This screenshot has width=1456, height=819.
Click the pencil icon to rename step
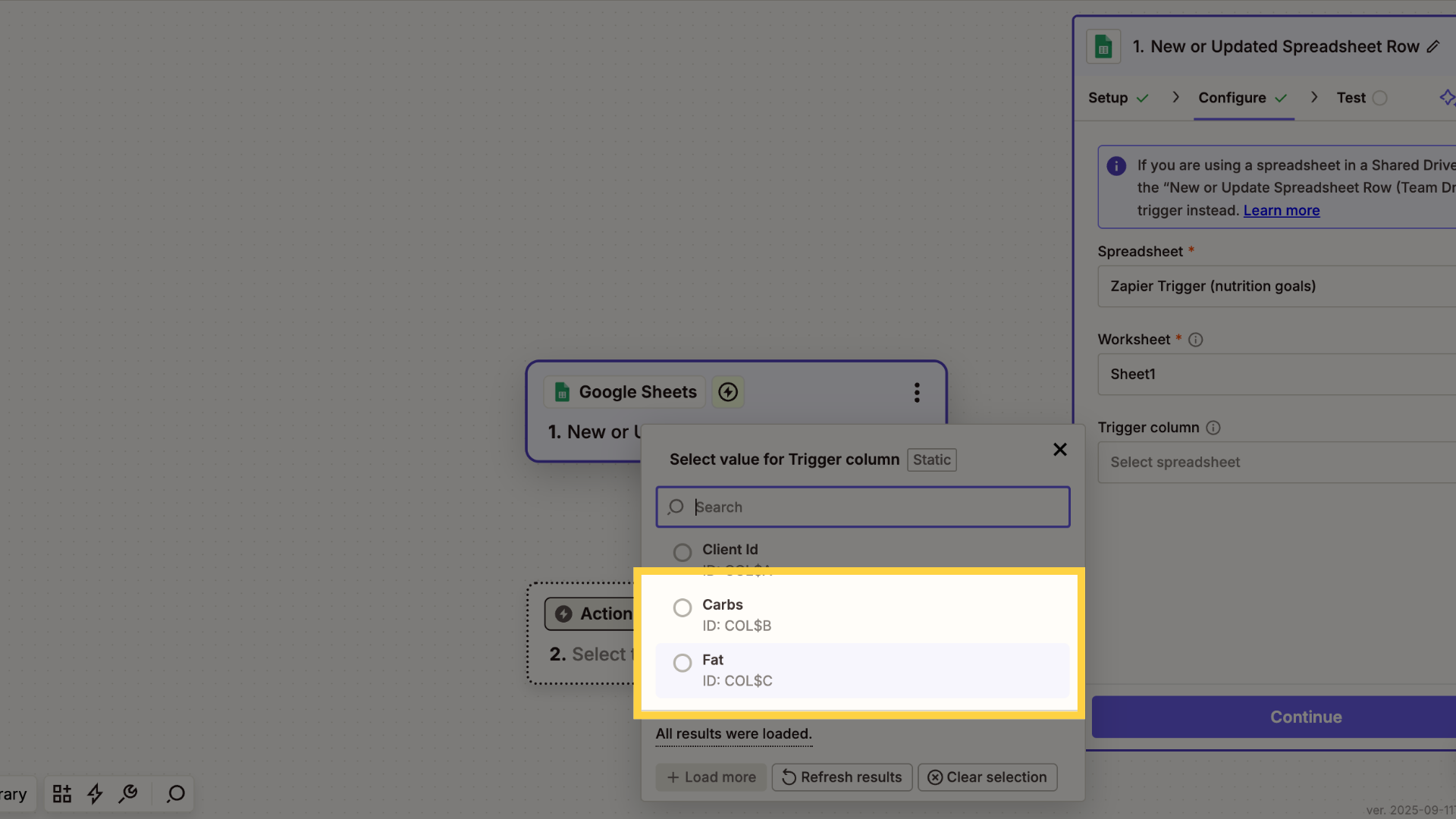1432,47
